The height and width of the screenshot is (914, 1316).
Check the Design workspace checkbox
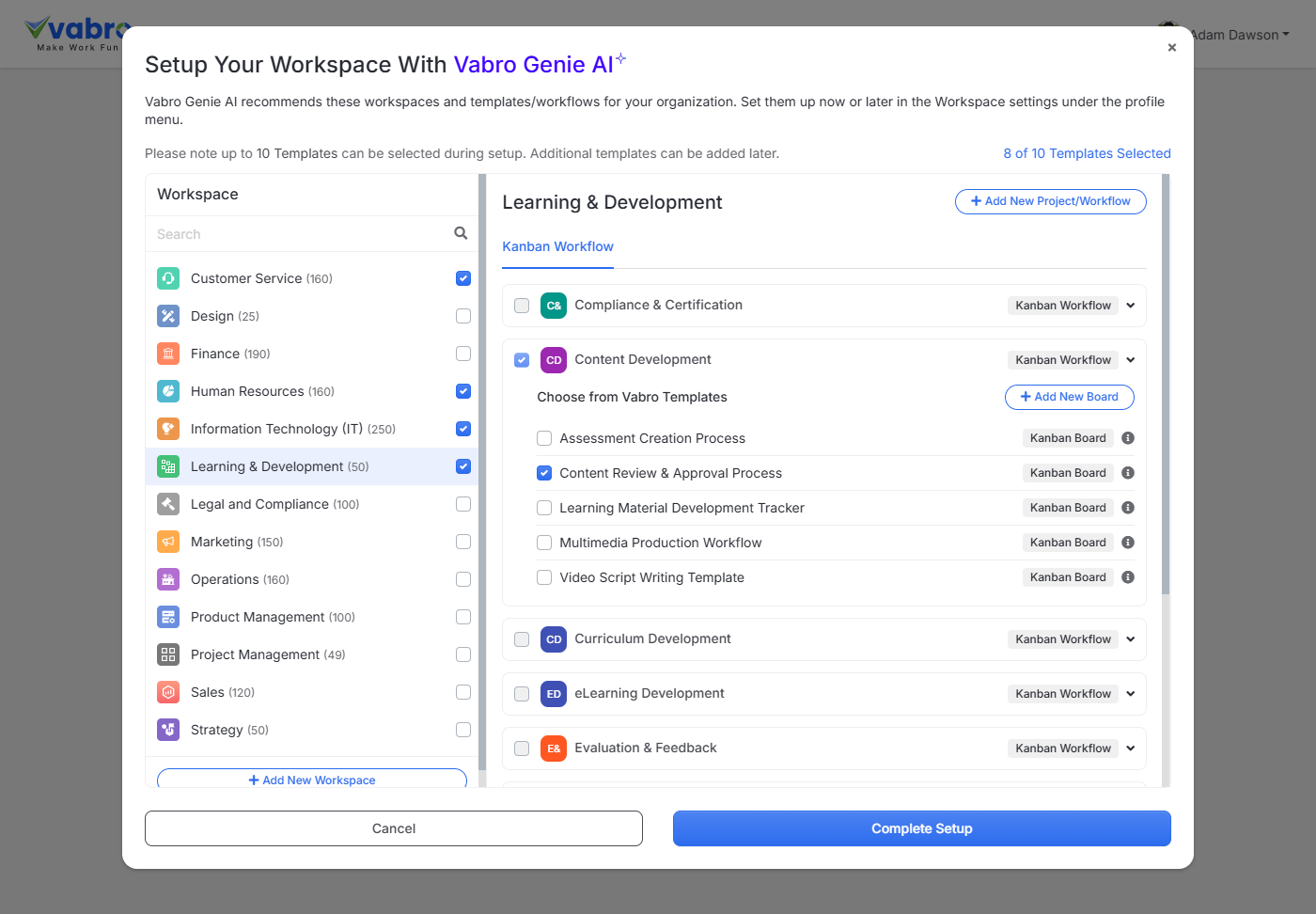click(x=463, y=316)
